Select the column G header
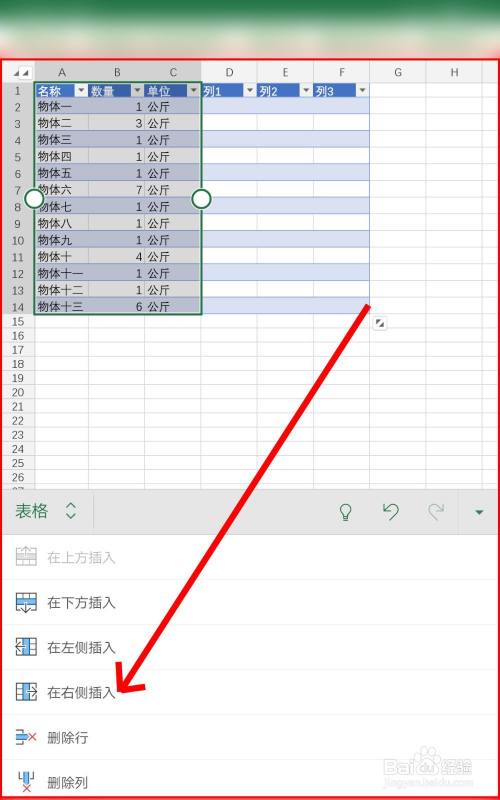 coord(398,72)
